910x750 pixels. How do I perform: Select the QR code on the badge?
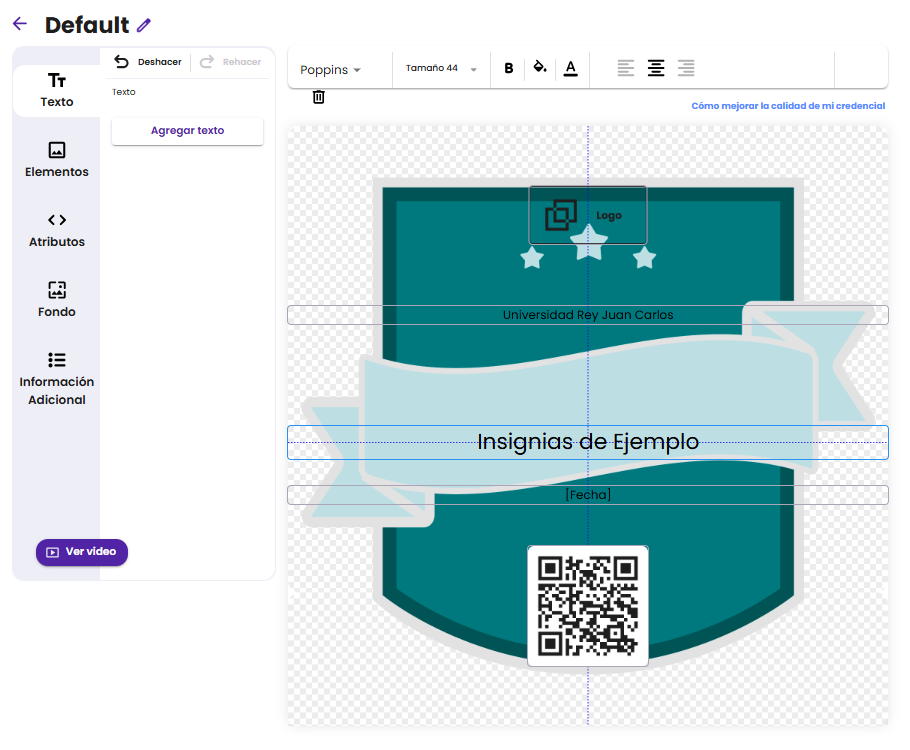588,606
